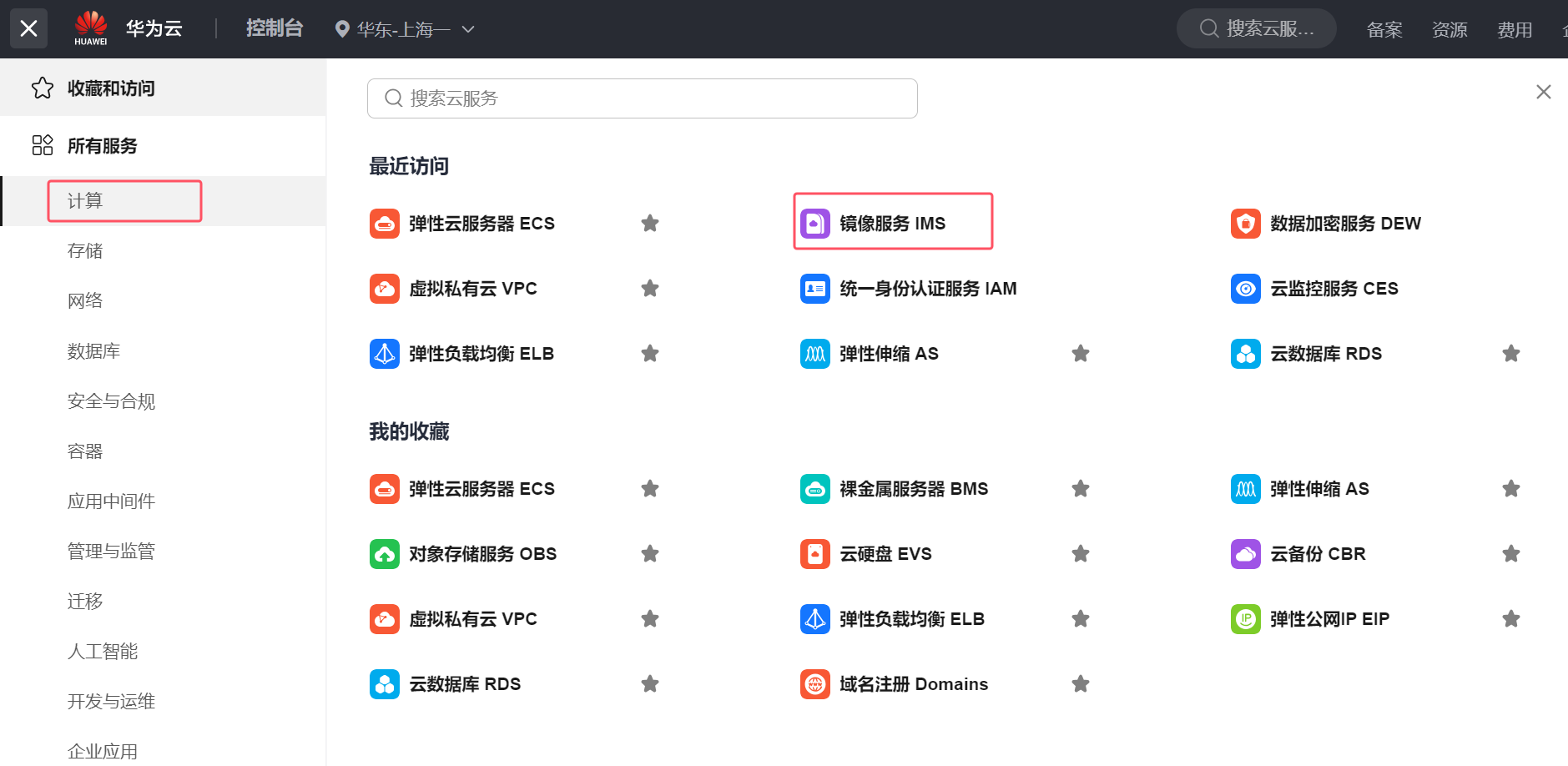This screenshot has height=766, width=1568.
Task: Open 统一身份认证服务 IAM service link
Action: (x=928, y=289)
